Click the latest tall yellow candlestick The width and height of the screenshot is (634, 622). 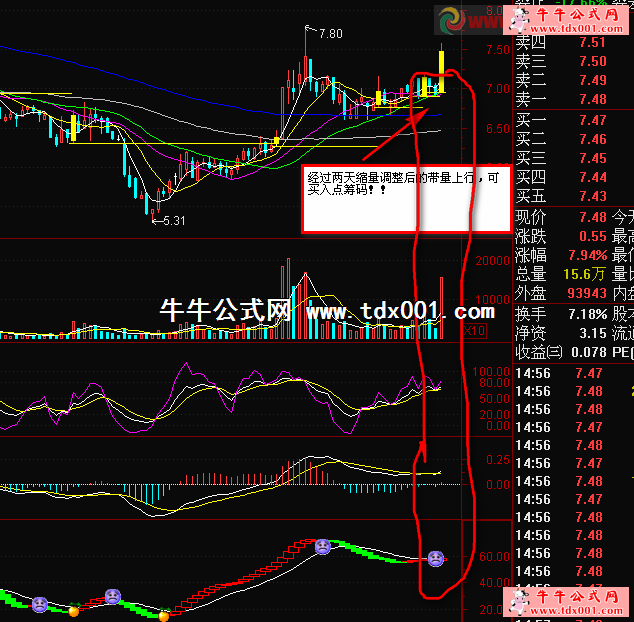click(x=442, y=72)
